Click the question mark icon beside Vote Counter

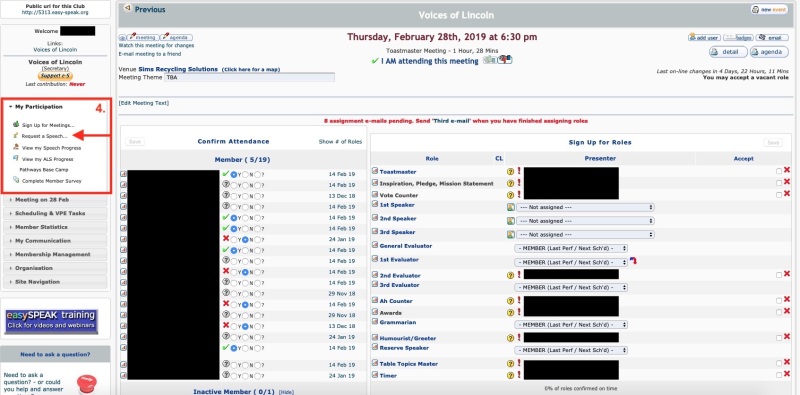[x=510, y=195]
